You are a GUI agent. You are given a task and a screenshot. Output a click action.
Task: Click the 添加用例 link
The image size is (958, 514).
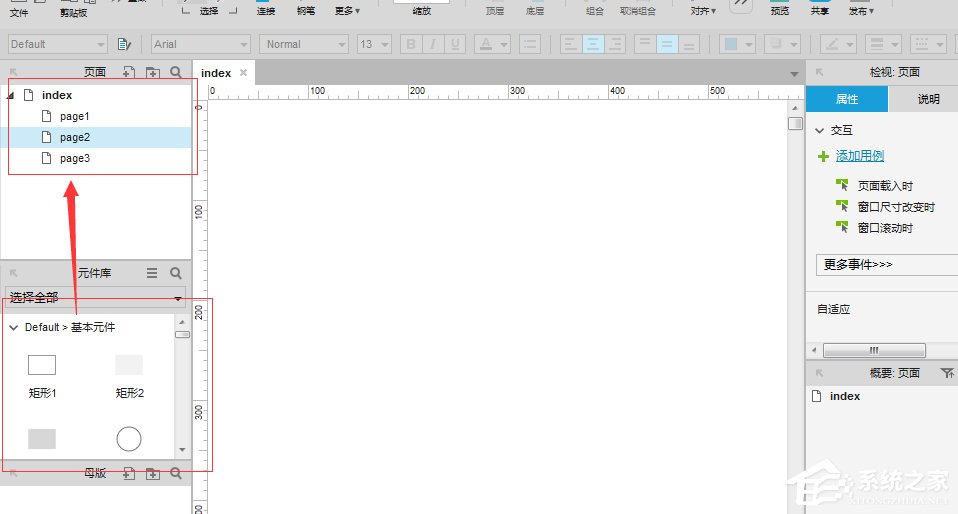[859, 156]
